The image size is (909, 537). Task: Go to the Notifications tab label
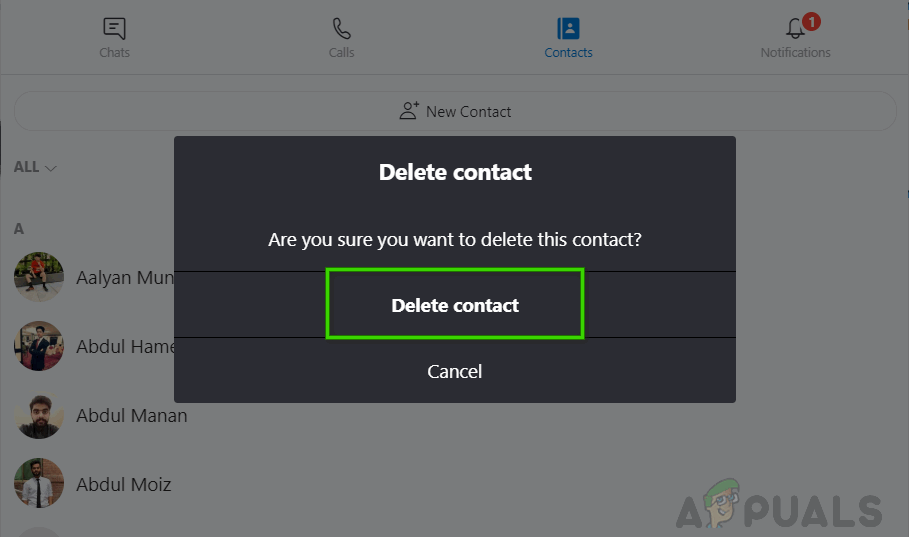(x=795, y=52)
